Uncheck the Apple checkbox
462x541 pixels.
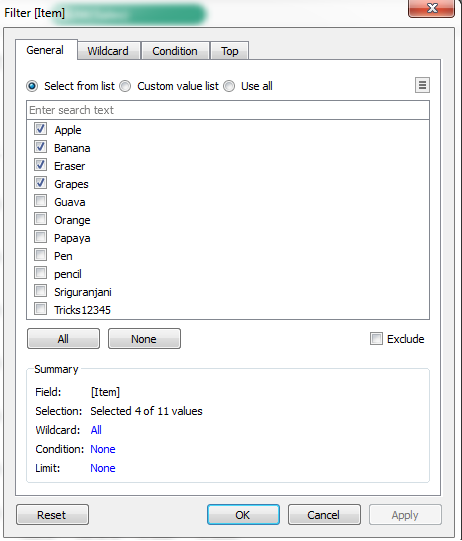click(x=40, y=129)
